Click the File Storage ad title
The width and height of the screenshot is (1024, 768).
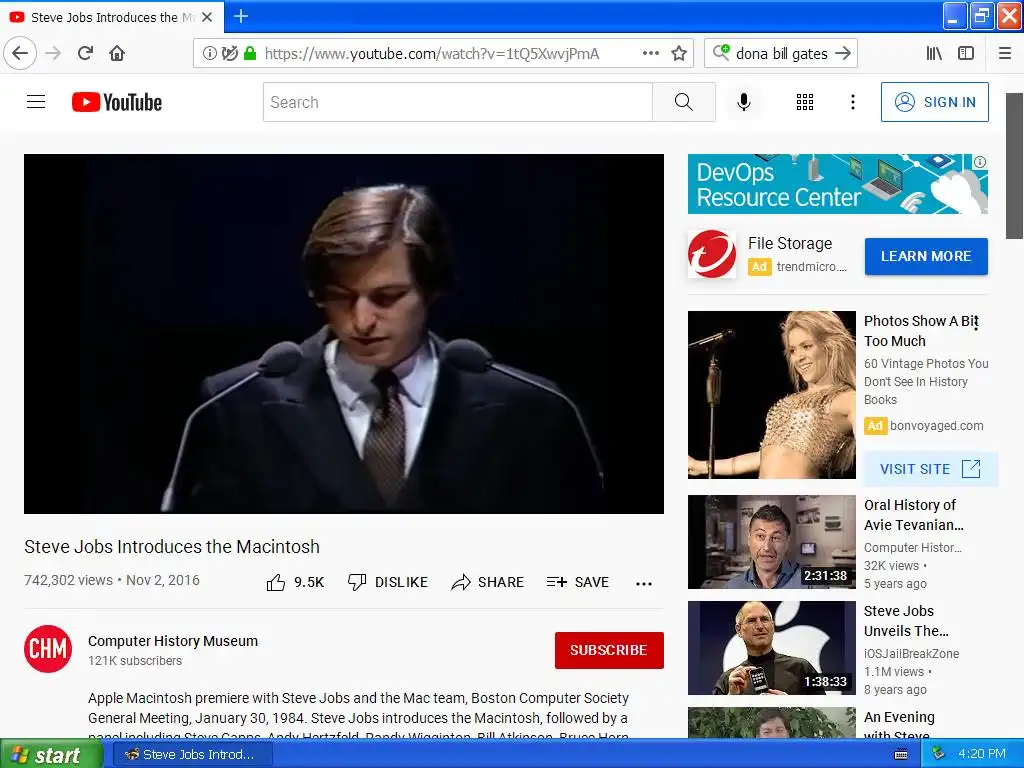(790, 244)
